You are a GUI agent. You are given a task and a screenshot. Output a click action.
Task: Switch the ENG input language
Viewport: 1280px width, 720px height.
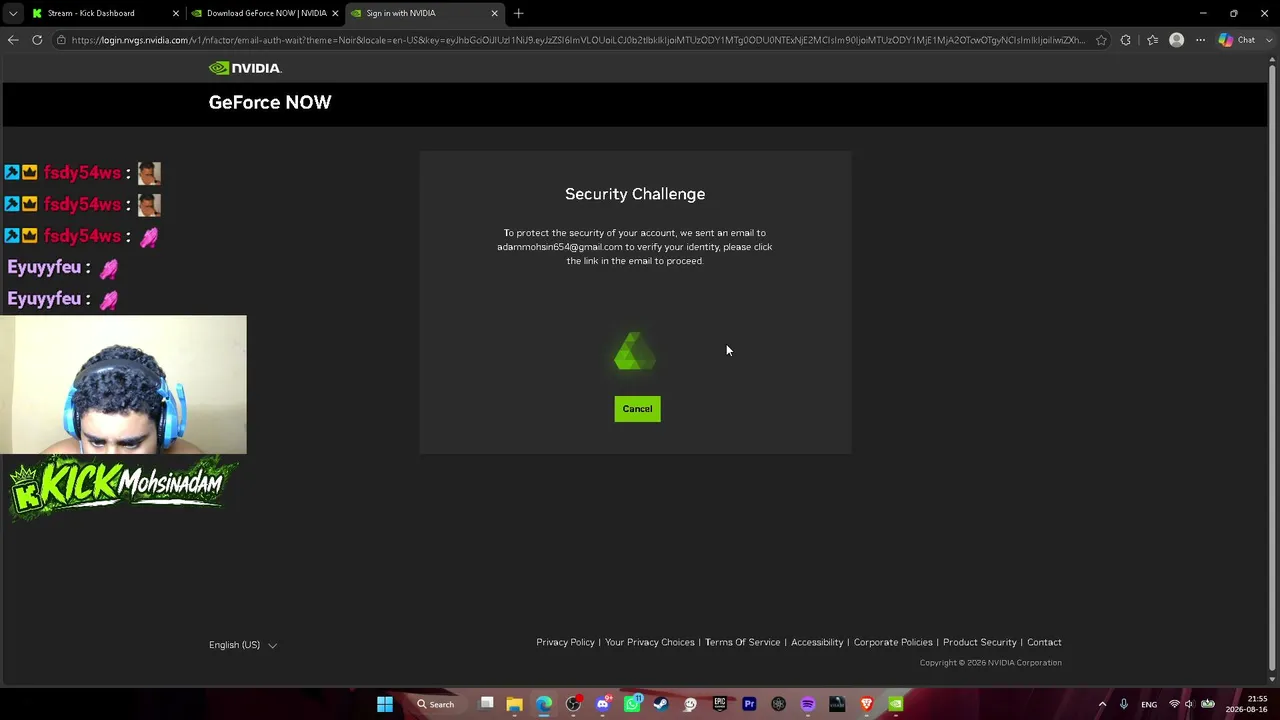pos(1149,704)
